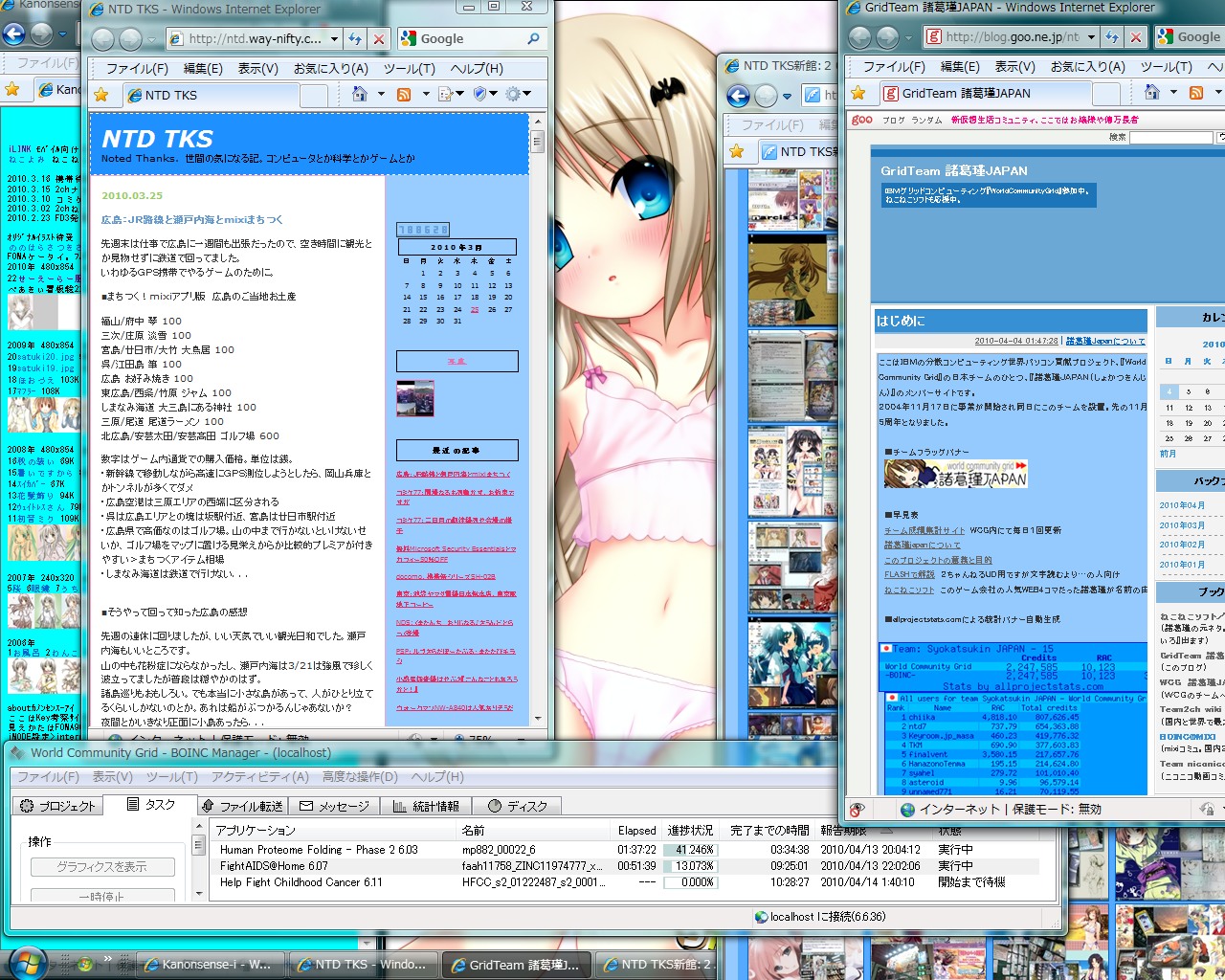The image size is (1225, 980).
Task: Click Back arrow in NTD TKS新館 window
Action: [738, 96]
